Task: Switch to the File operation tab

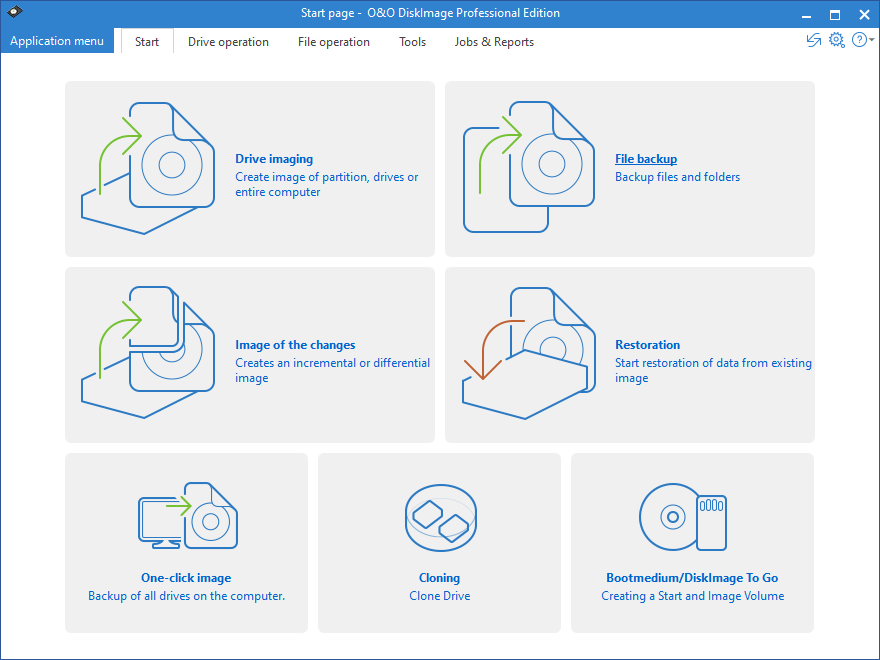Action: 333,41
